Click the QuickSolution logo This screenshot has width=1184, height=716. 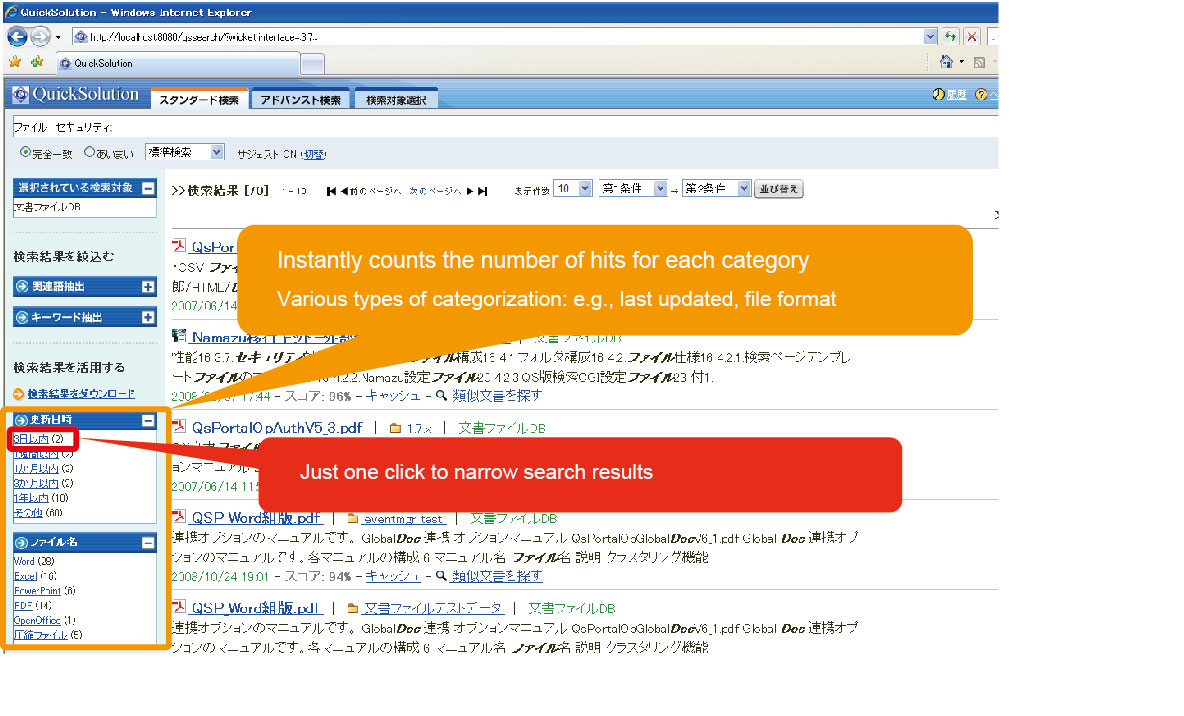(76, 94)
